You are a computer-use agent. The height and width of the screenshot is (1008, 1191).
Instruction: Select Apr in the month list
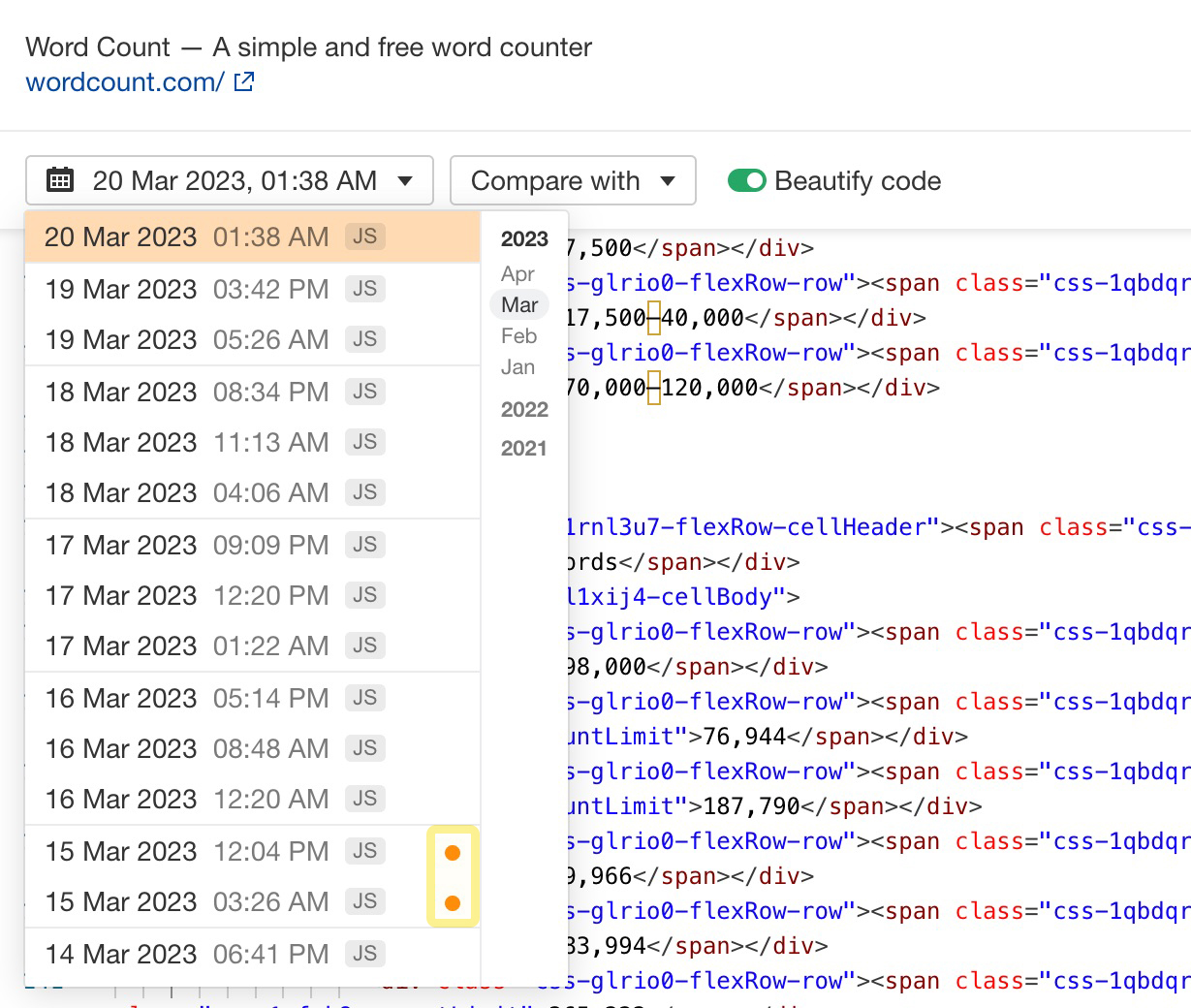517,274
